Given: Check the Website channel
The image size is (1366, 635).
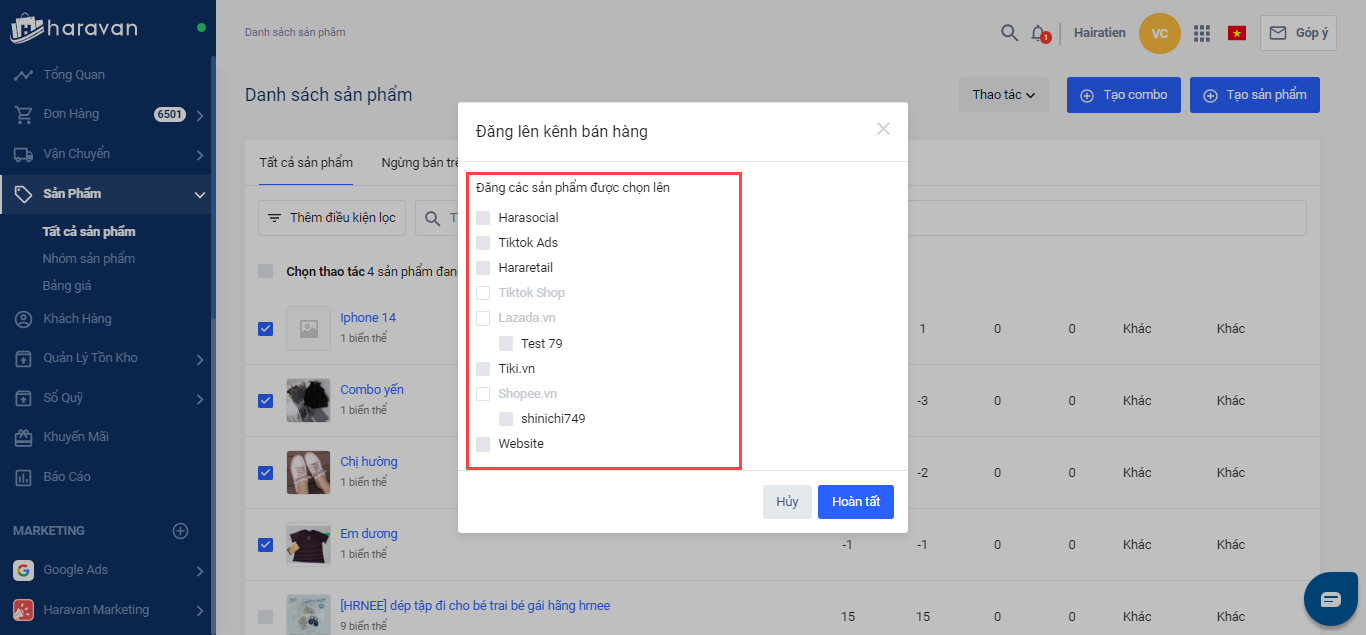Looking at the screenshot, I should click(483, 443).
